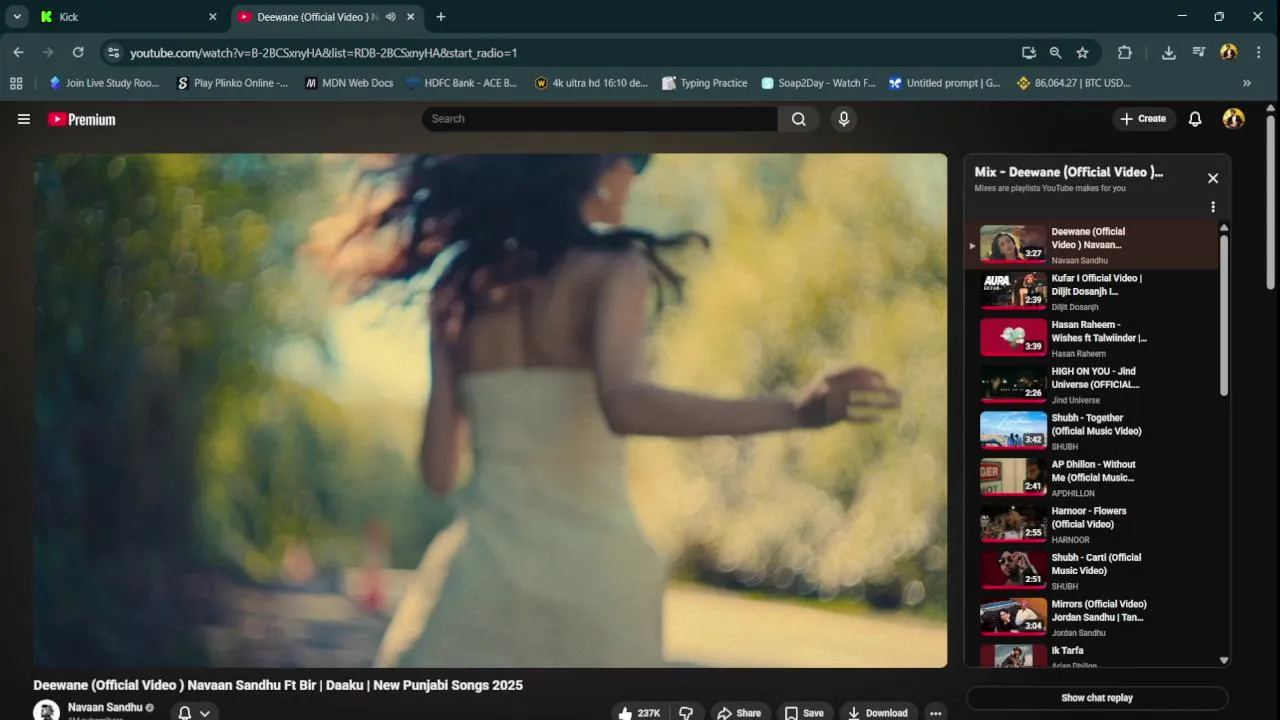Open MDN Web Docs bookmark
The height and width of the screenshot is (720, 1280).
(349, 83)
